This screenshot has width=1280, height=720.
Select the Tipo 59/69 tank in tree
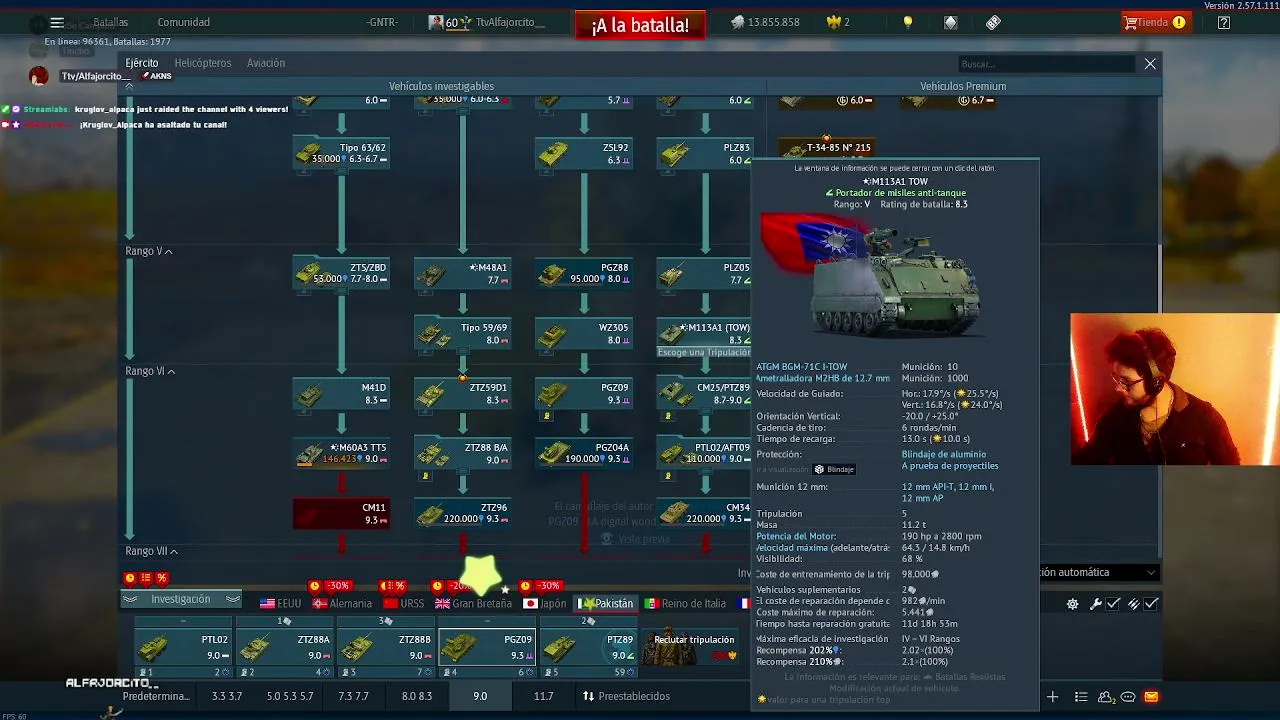pyautogui.click(x=463, y=333)
